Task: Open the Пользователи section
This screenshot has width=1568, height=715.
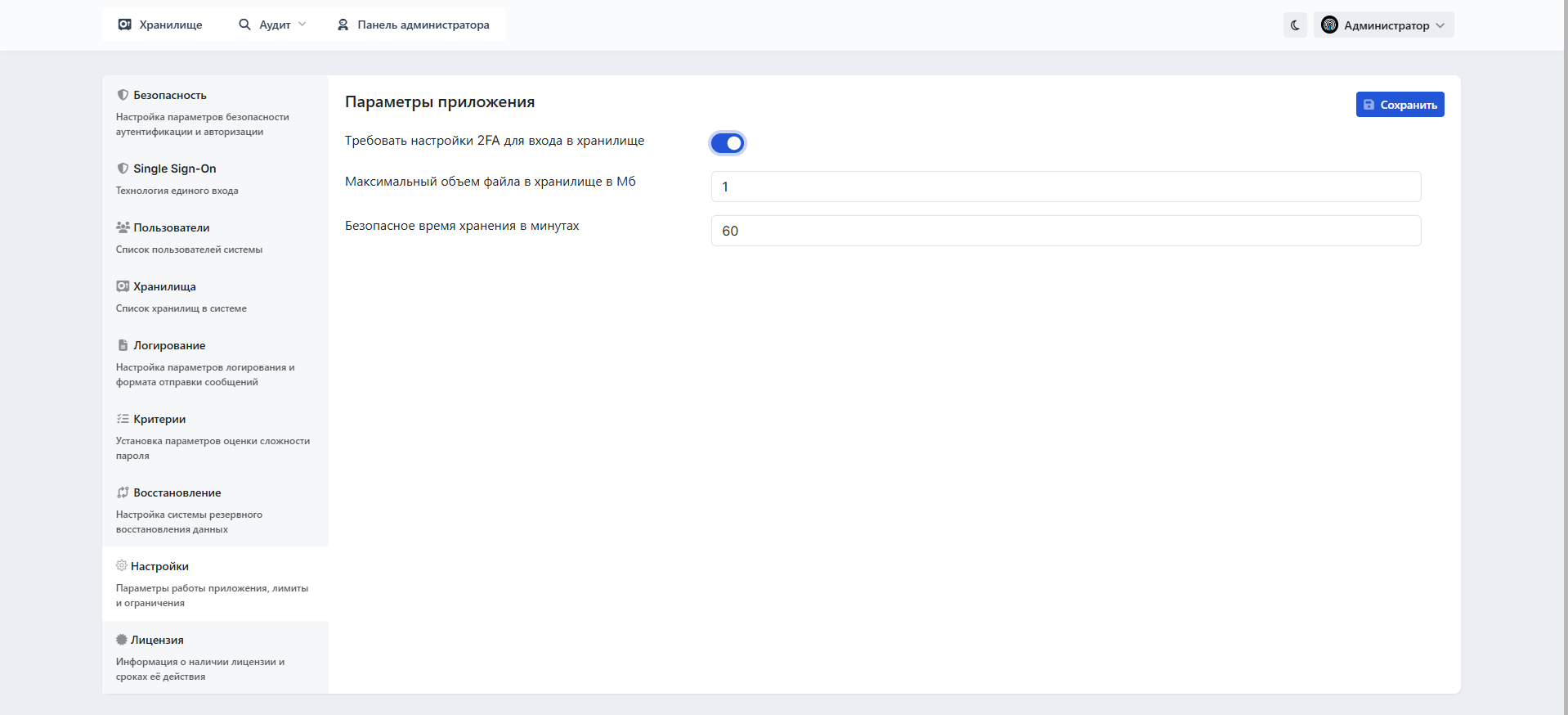Action: click(x=215, y=237)
